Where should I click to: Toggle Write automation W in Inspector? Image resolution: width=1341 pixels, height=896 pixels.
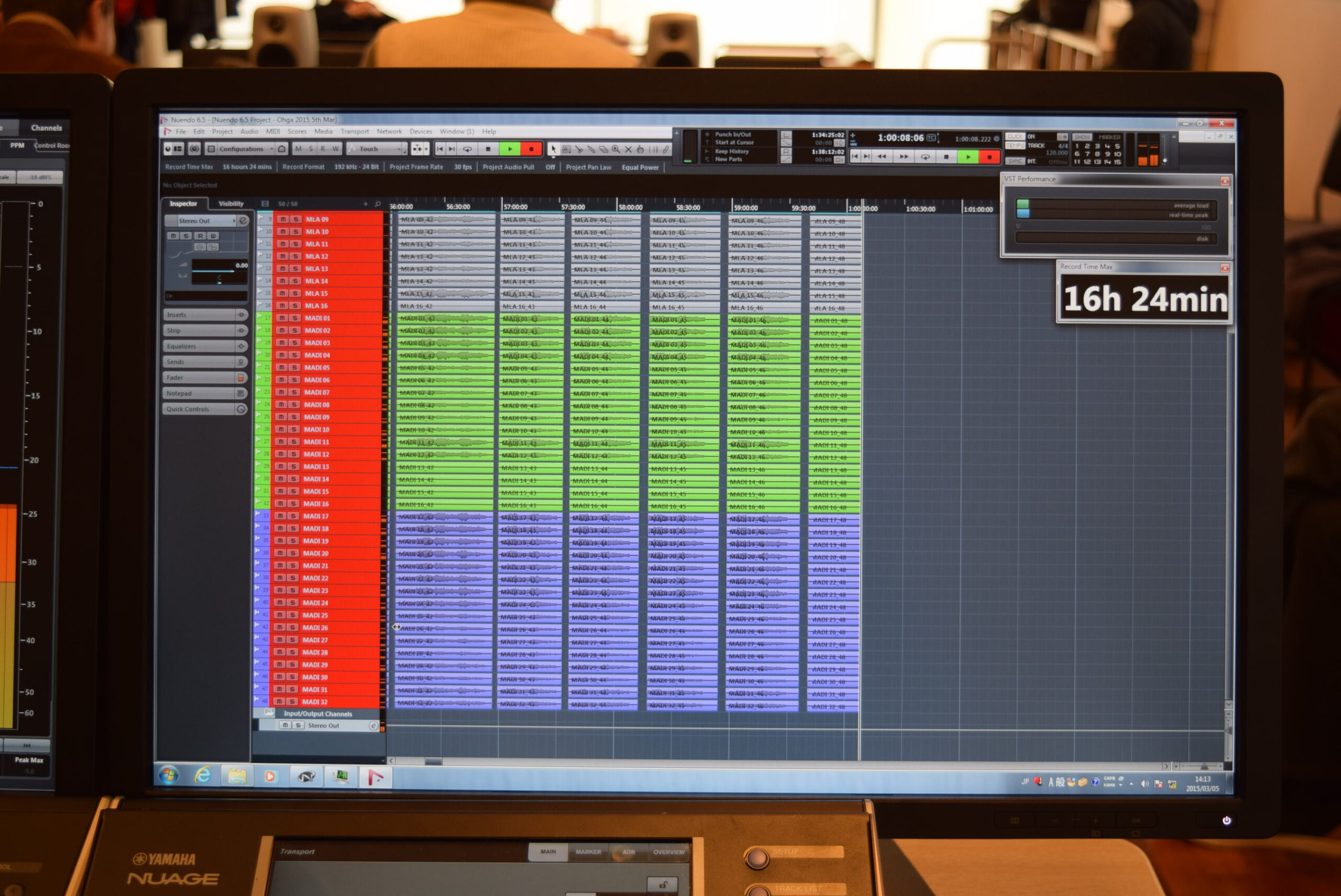213,236
